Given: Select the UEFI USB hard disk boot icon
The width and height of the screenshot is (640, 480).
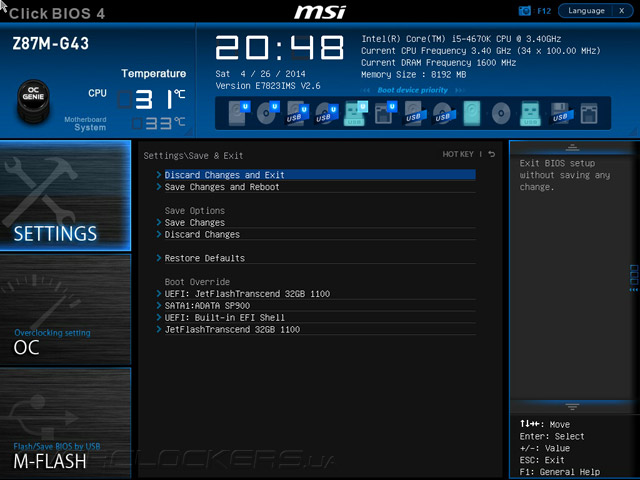Looking at the screenshot, I should 298,113.
